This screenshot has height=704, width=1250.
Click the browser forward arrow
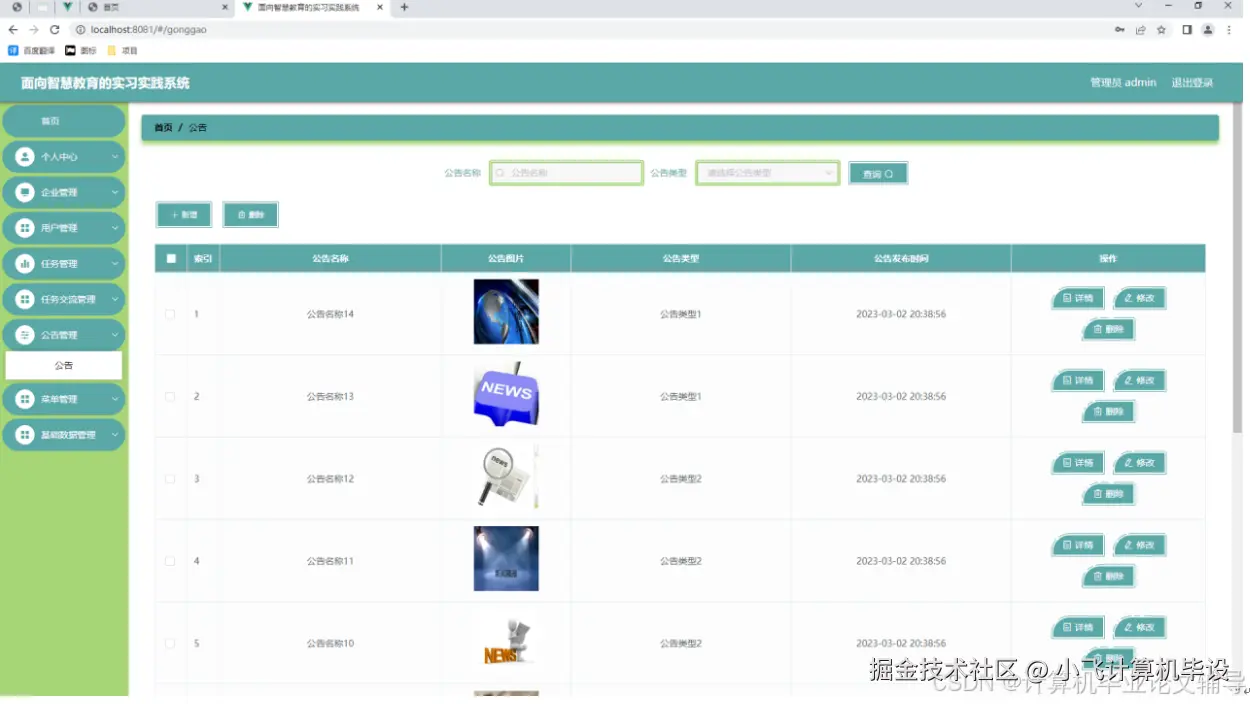34,30
